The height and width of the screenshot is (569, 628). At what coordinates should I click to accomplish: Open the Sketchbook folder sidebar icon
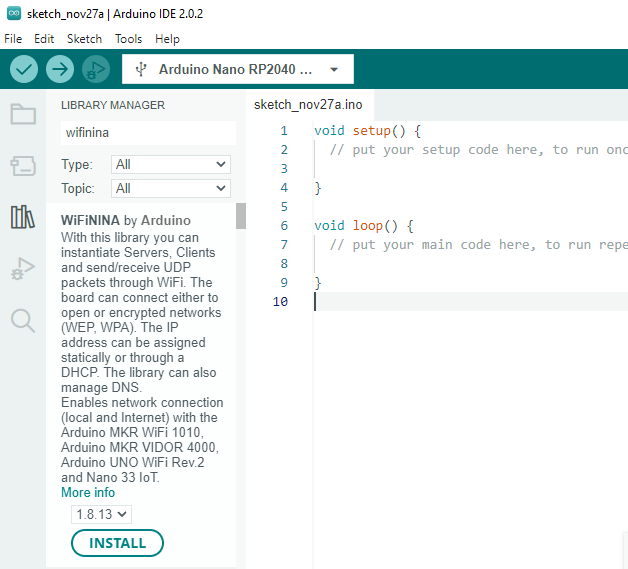pyautogui.click(x=23, y=114)
